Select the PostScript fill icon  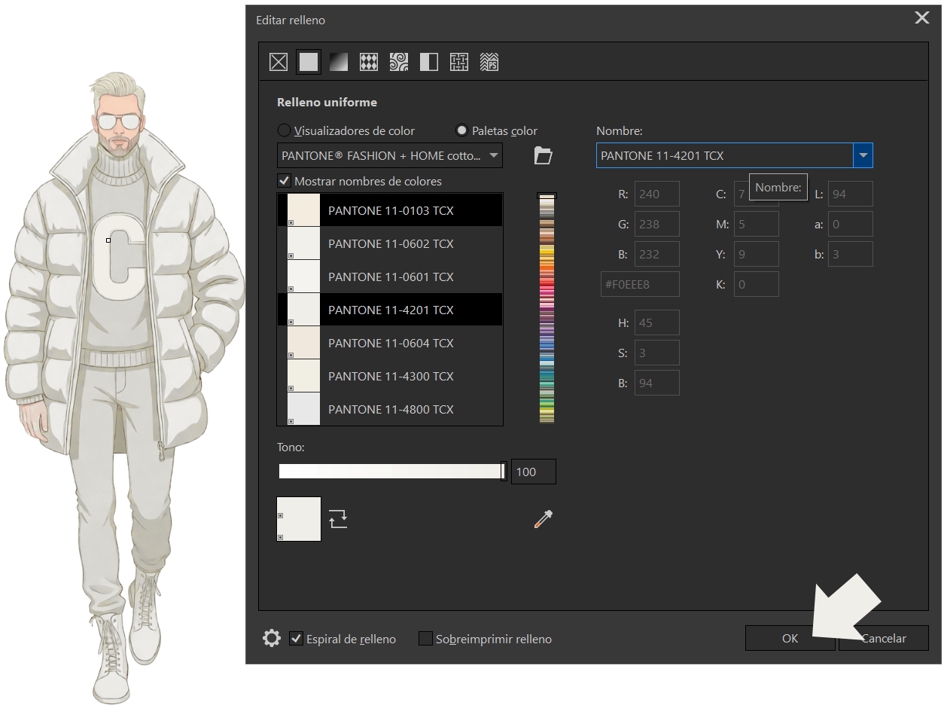[x=489, y=62]
